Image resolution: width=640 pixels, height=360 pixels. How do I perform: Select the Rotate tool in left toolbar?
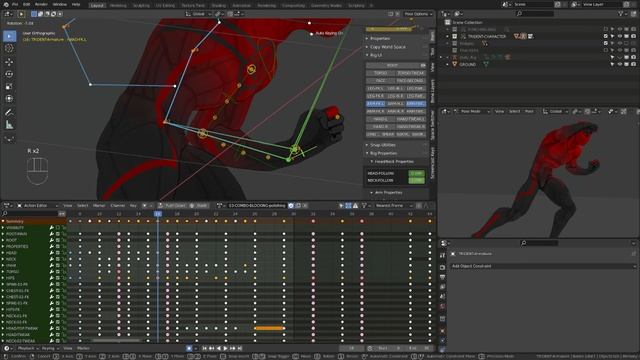9,74
